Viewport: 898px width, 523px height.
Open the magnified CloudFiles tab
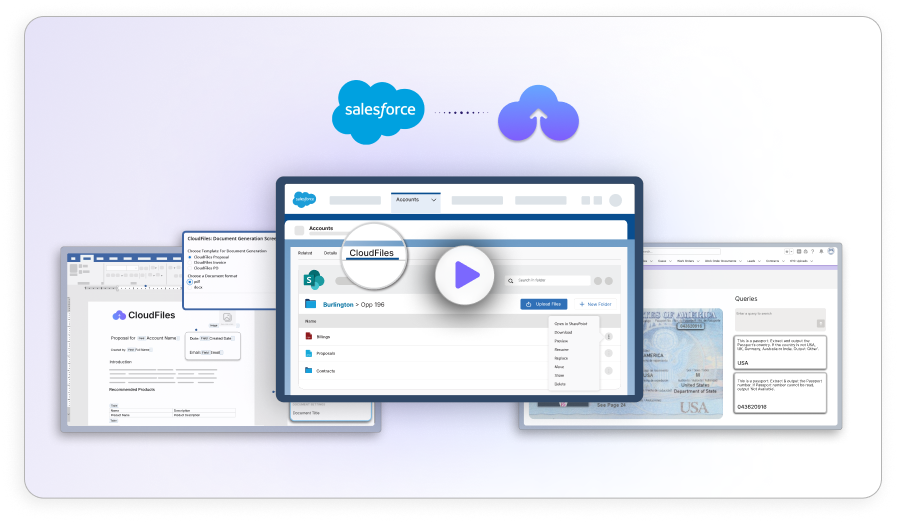click(x=372, y=253)
